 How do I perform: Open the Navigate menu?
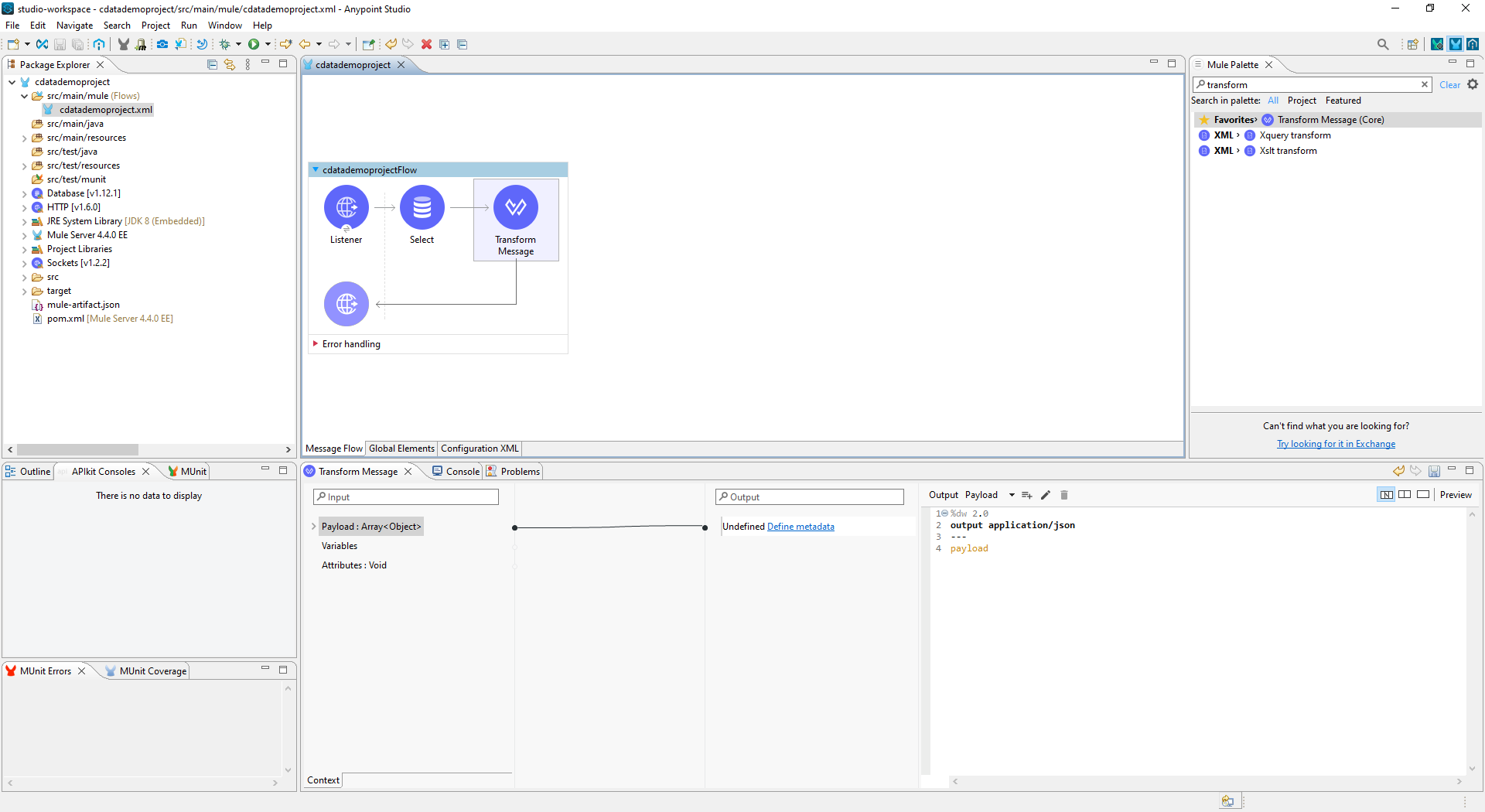[x=74, y=26]
